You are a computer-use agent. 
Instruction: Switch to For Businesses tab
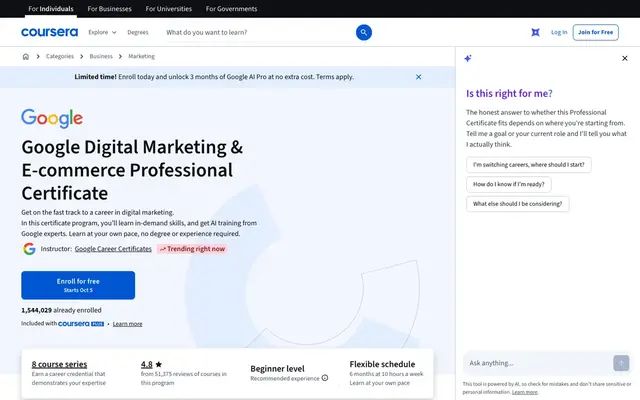pyautogui.click(x=109, y=9)
